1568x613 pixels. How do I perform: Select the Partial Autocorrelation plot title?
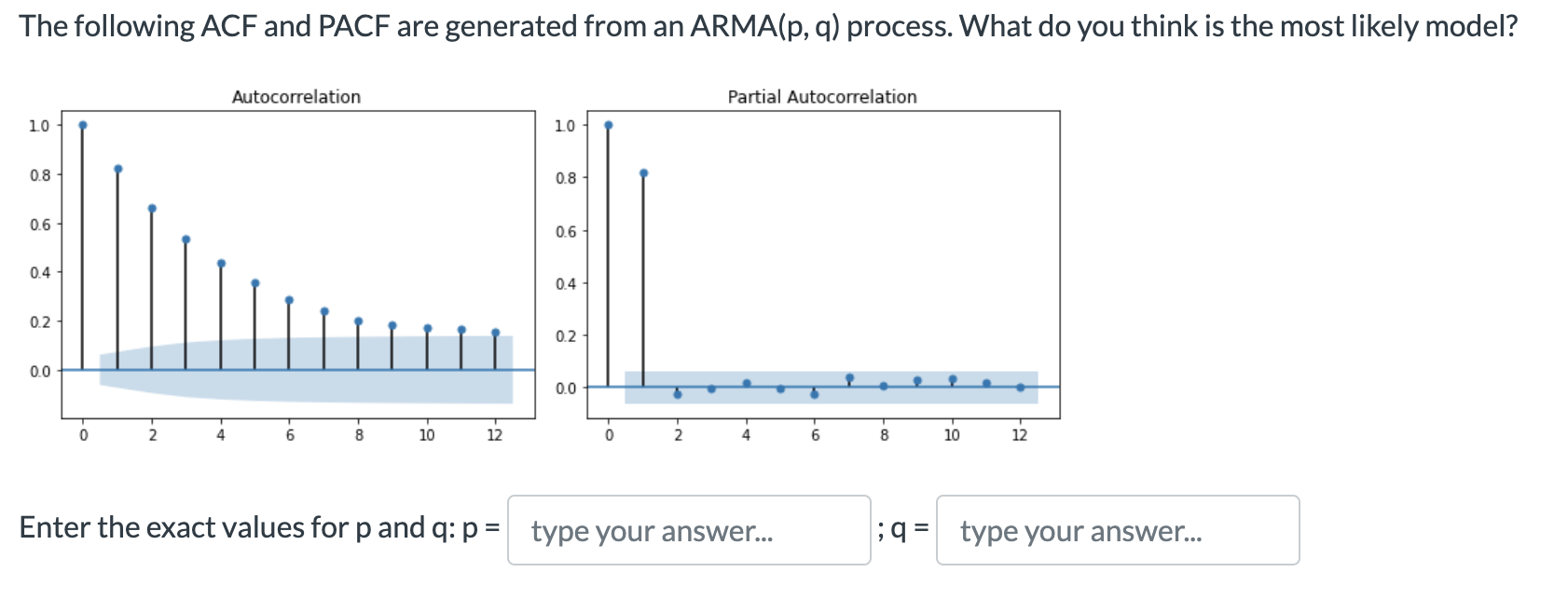click(x=822, y=97)
